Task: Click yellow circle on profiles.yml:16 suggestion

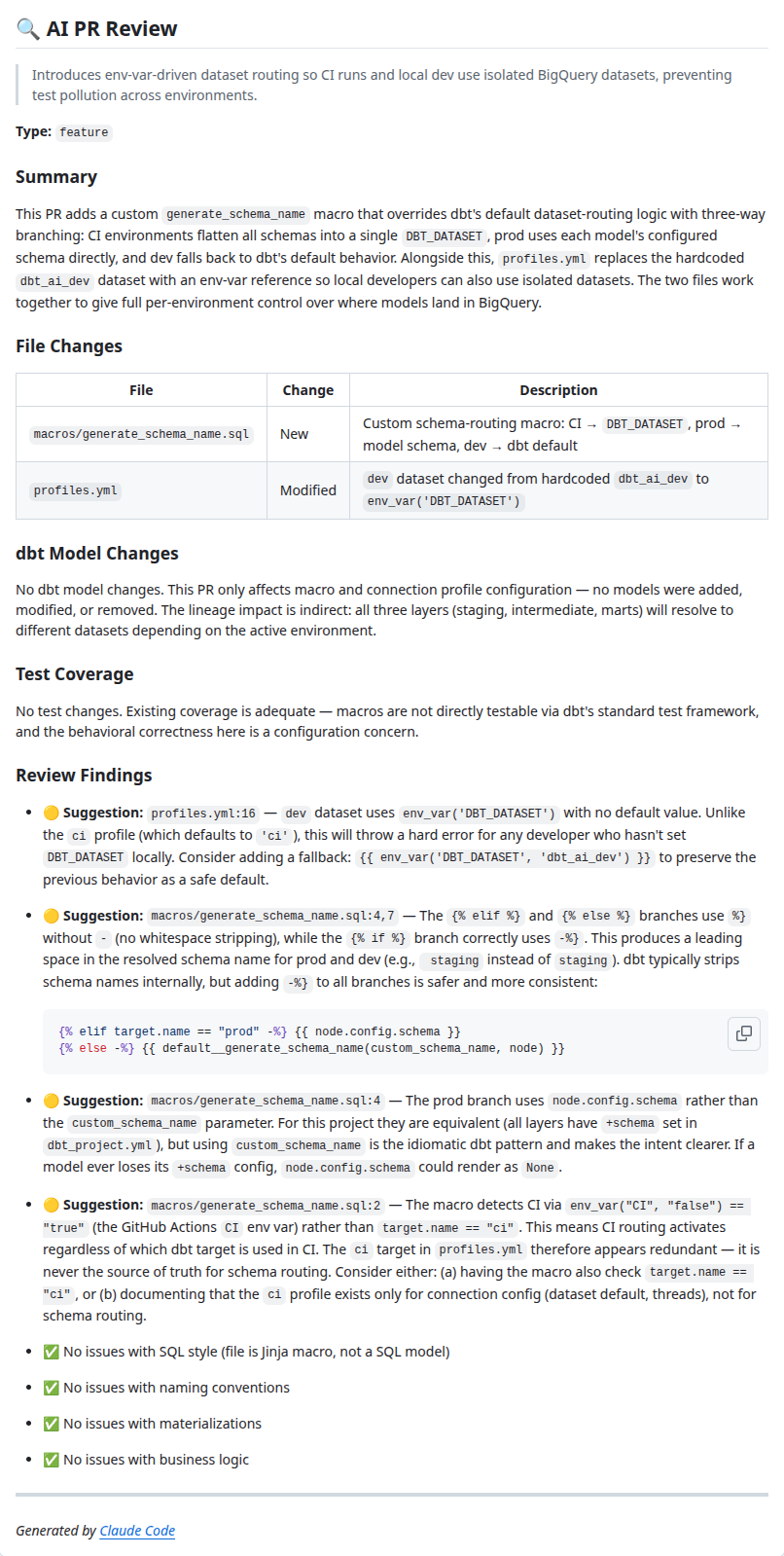Action: point(52,813)
